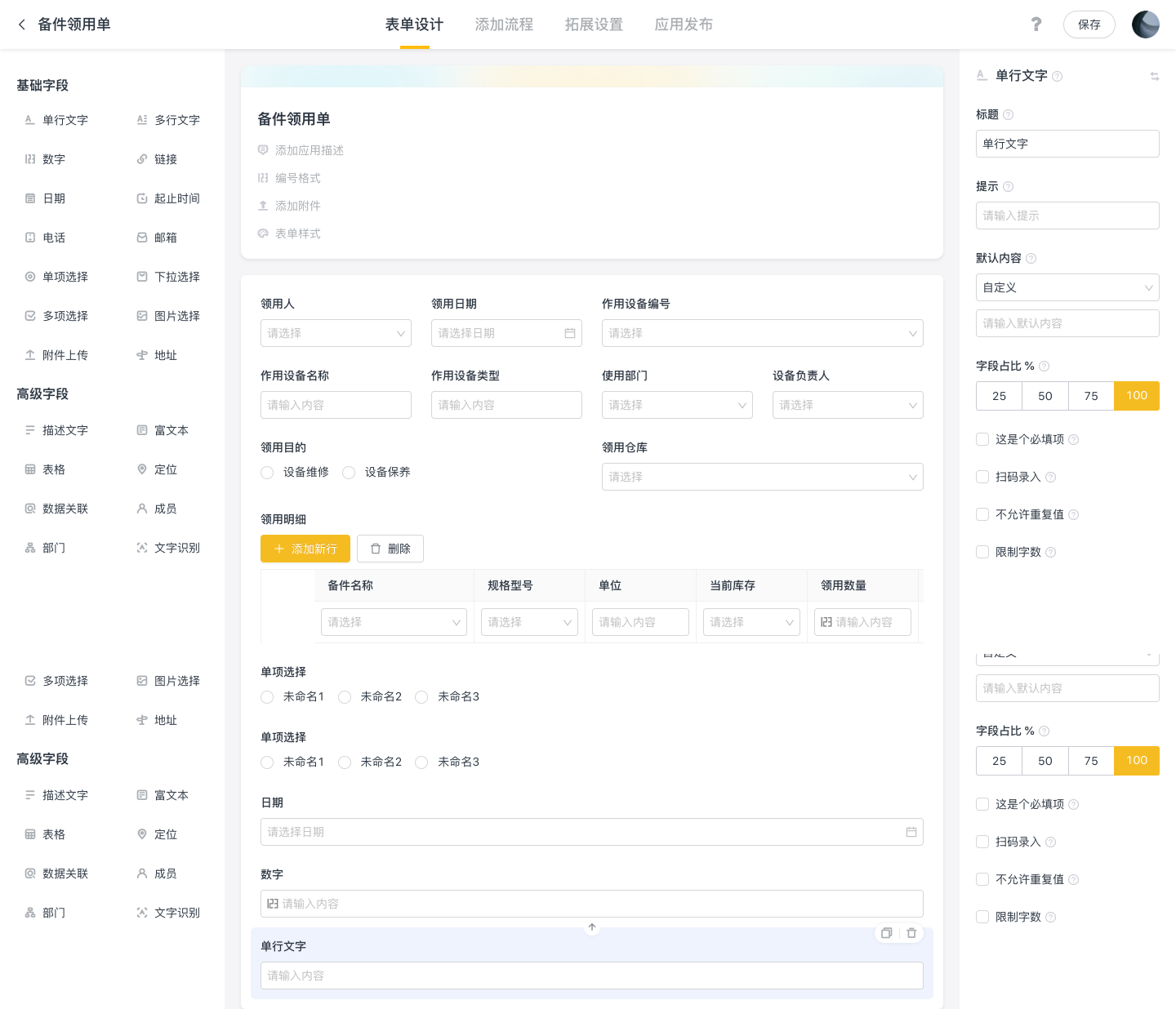Open the 规格型号 dropdown in table row
Image resolution: width=1176 pixels, height=1009 pixels.
[529, 622]
